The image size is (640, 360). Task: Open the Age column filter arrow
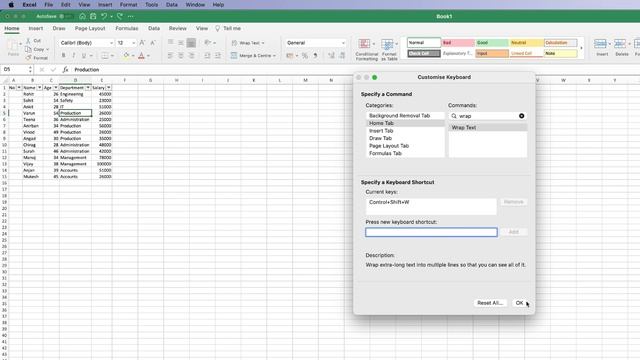[56, 88]
